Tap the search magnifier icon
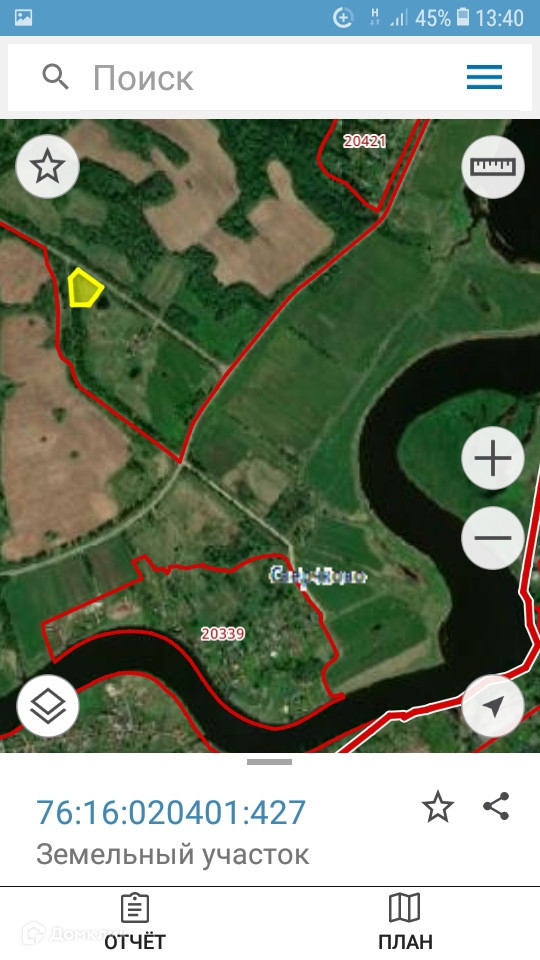The image size is (540, 960). [x=56, y=78]
